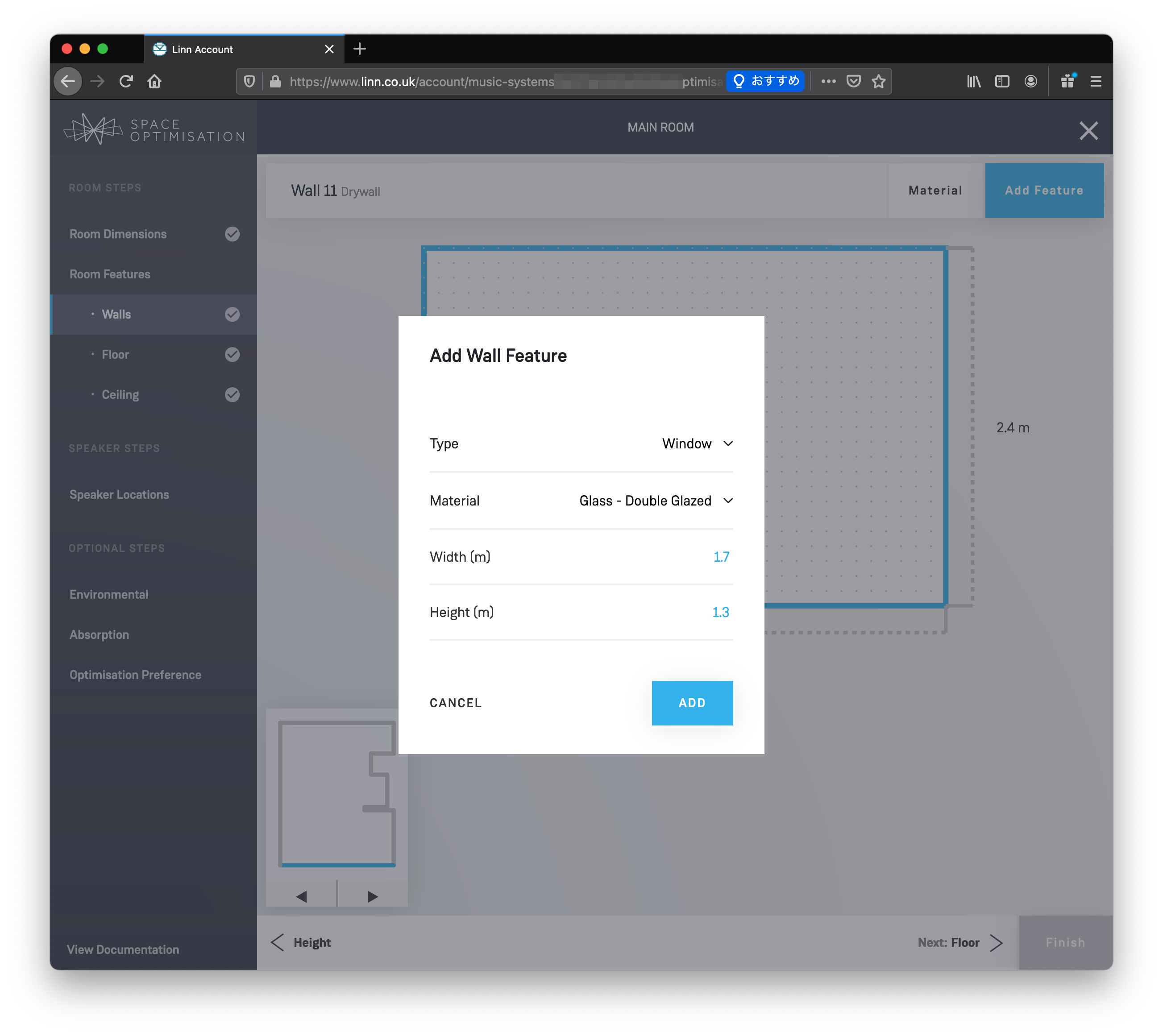Show previous wall with left triangle

point(302,896)
